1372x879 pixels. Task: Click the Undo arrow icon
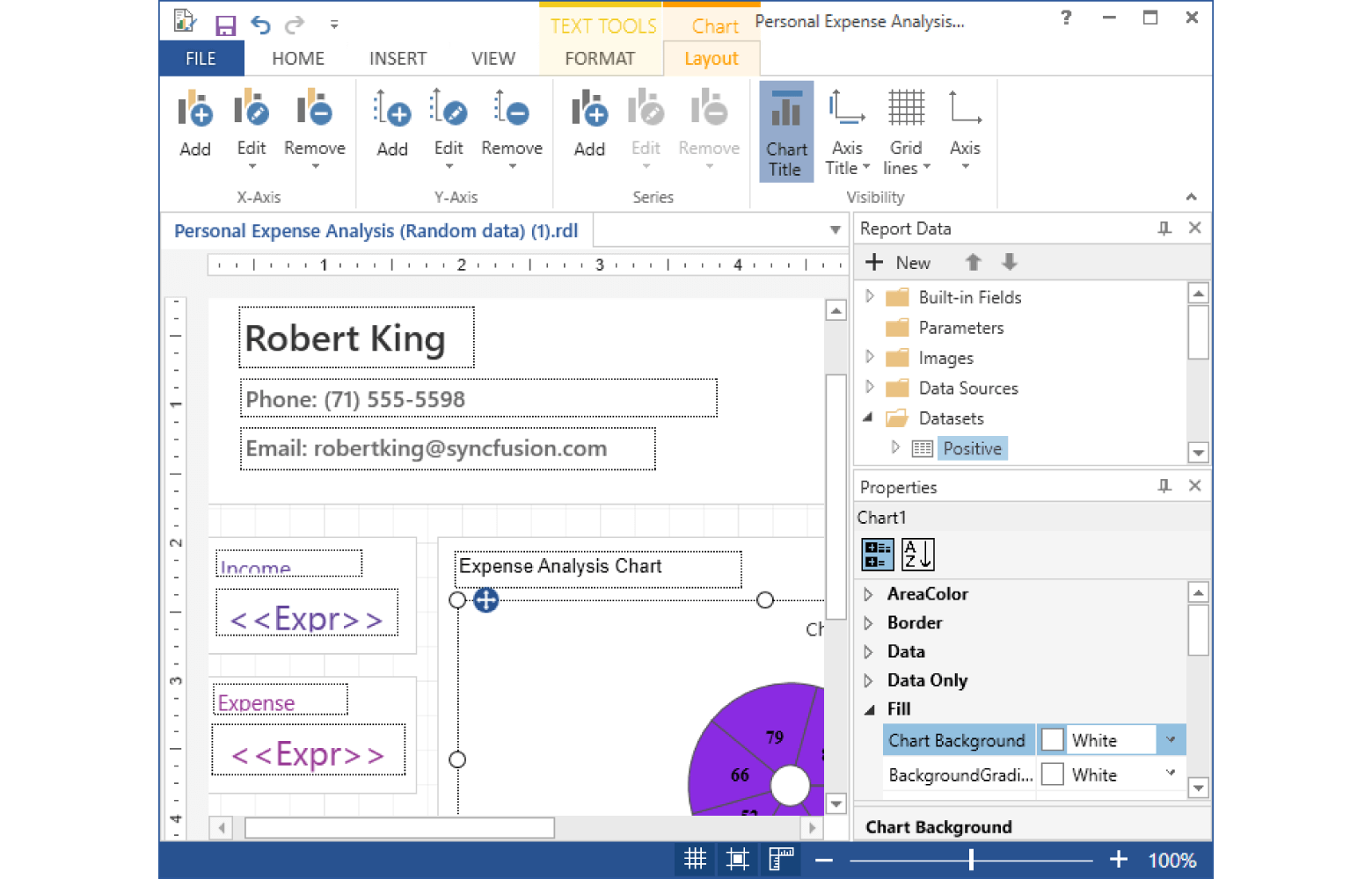(260, 25)
